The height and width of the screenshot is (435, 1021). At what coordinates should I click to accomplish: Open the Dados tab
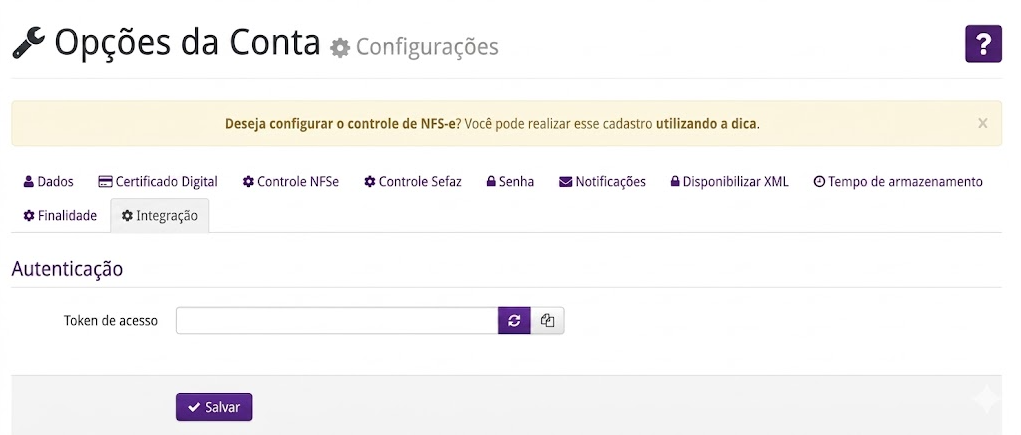coord(49,182)
